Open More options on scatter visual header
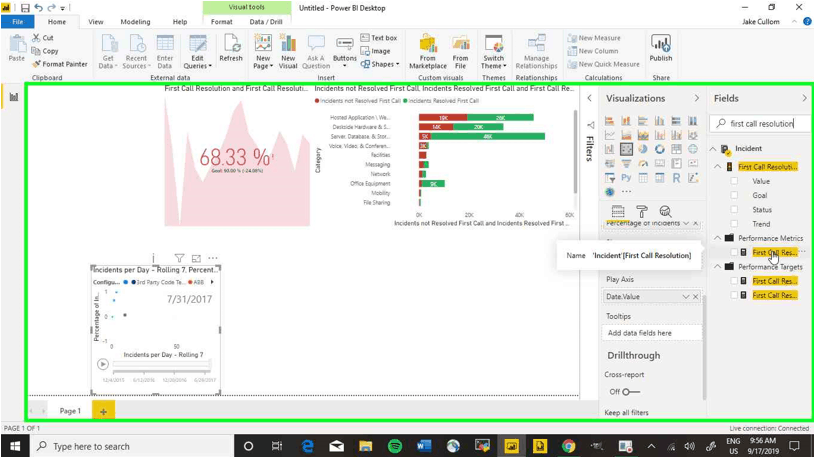816x459 pixels. (x=213, y=258)
